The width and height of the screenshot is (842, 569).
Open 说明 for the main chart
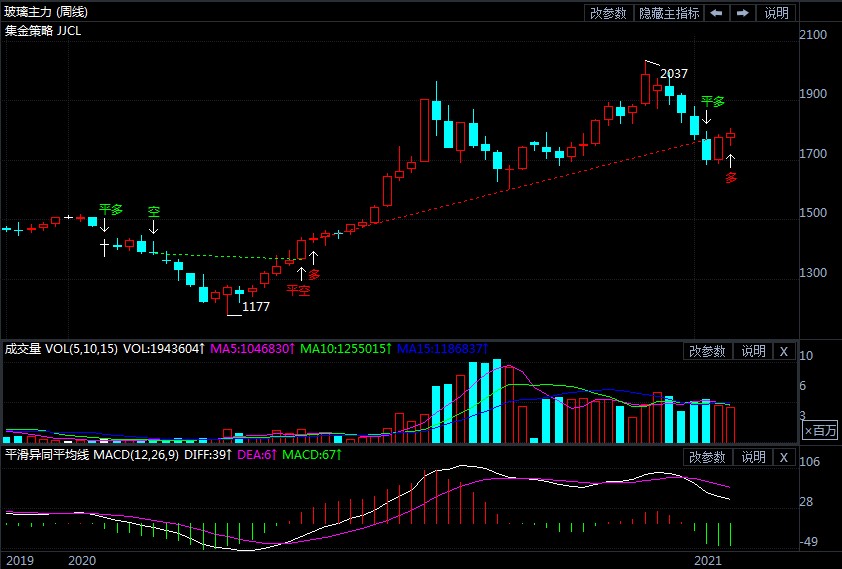776,13
